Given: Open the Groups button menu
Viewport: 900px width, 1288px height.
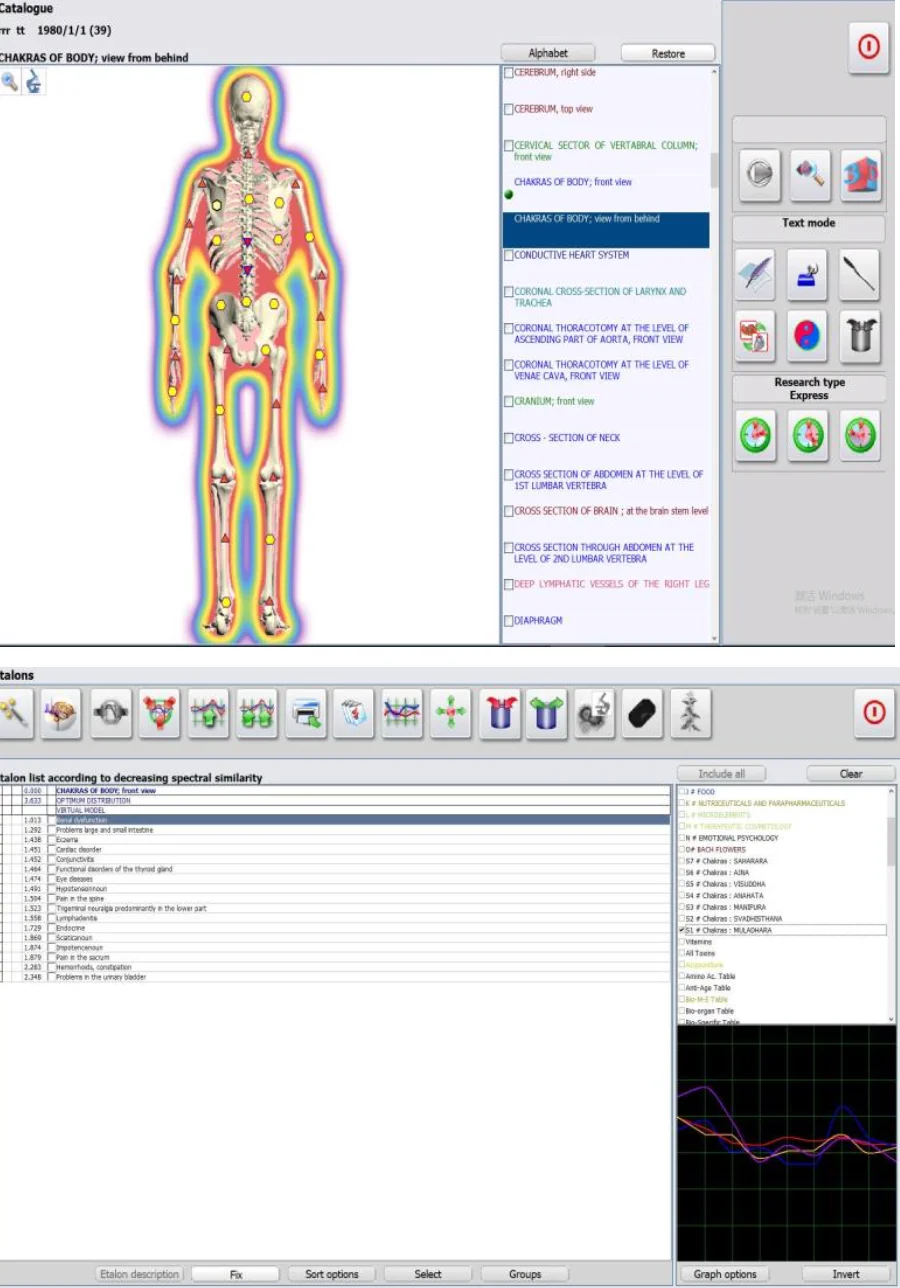Looking at the screenshot, I should click(x=524, y=1274).
